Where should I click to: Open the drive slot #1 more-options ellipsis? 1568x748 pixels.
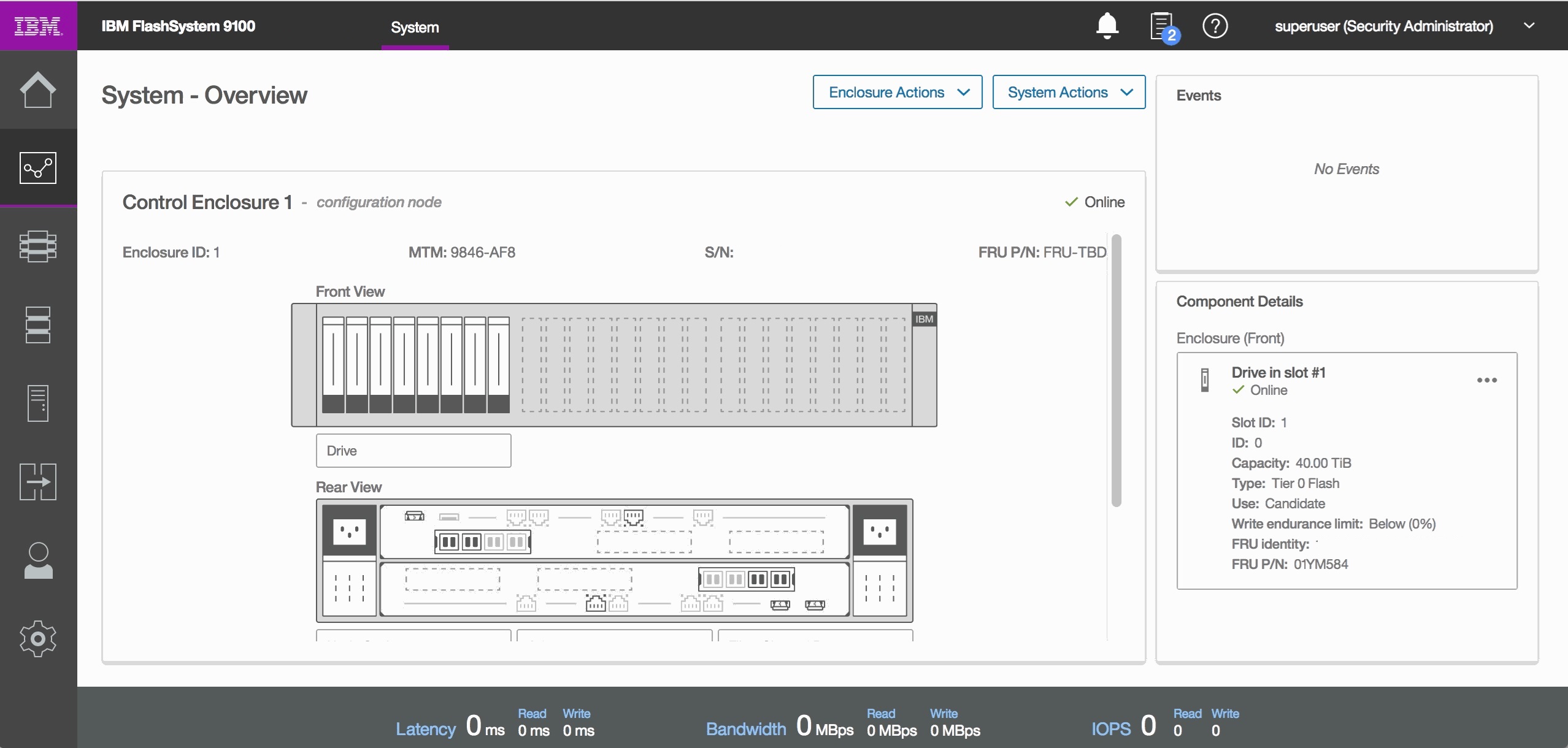[x=1487, y=380]
